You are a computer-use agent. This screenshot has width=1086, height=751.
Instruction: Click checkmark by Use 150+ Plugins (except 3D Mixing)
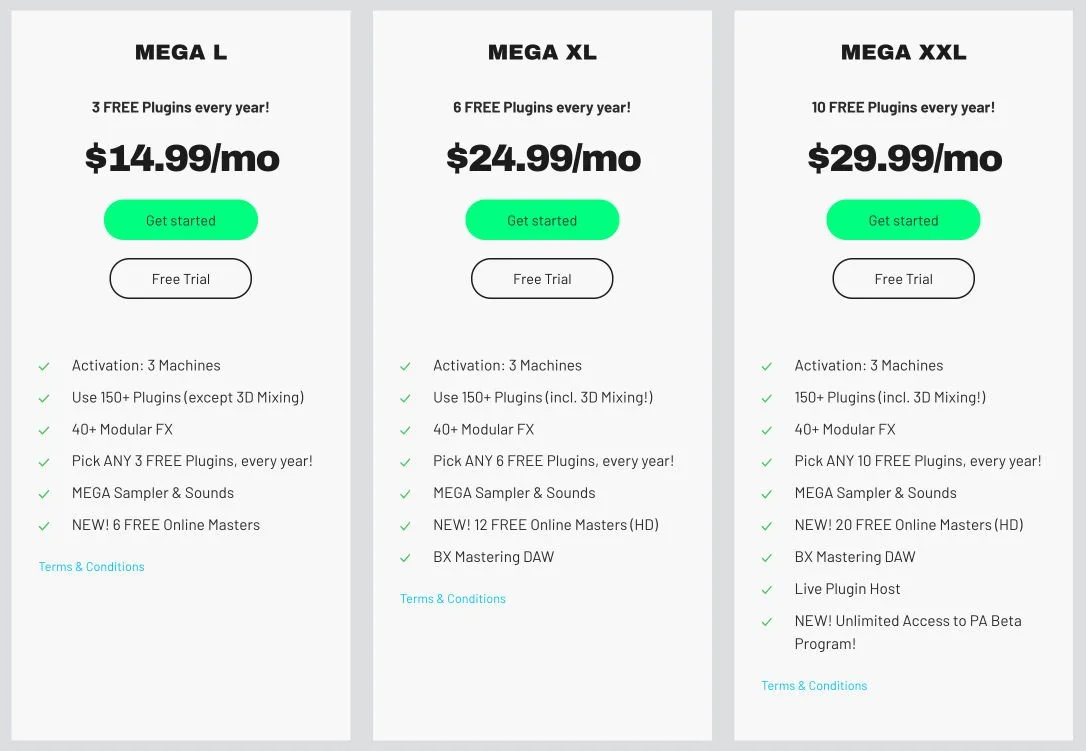(44, 398)
